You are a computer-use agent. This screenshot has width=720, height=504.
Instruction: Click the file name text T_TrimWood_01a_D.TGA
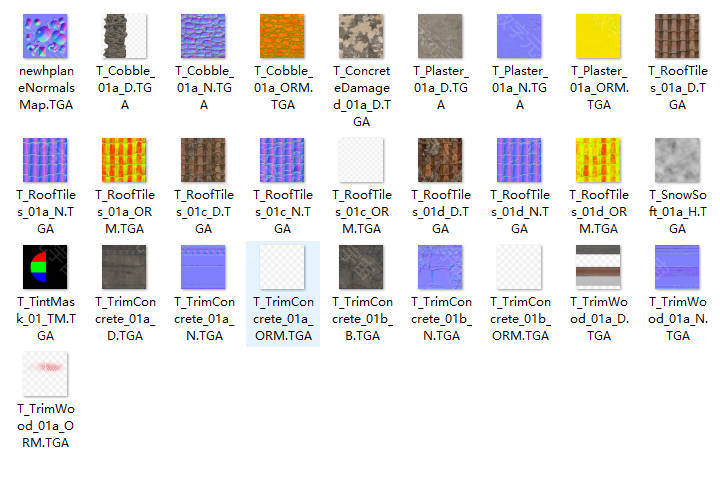[599, 319]
